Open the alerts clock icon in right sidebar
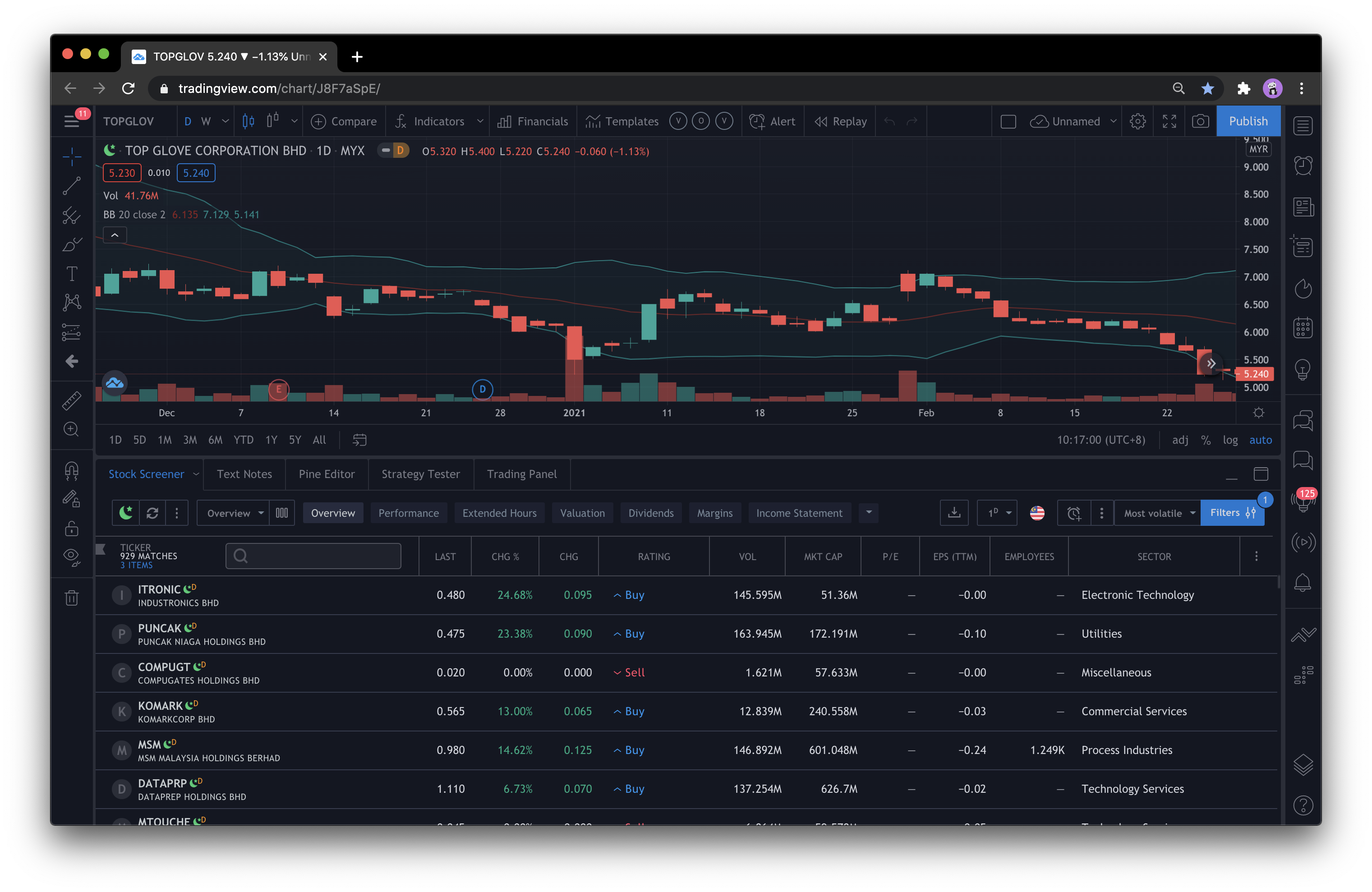The height and width of the screenshot is (892, 1372). click(1303, 166)
